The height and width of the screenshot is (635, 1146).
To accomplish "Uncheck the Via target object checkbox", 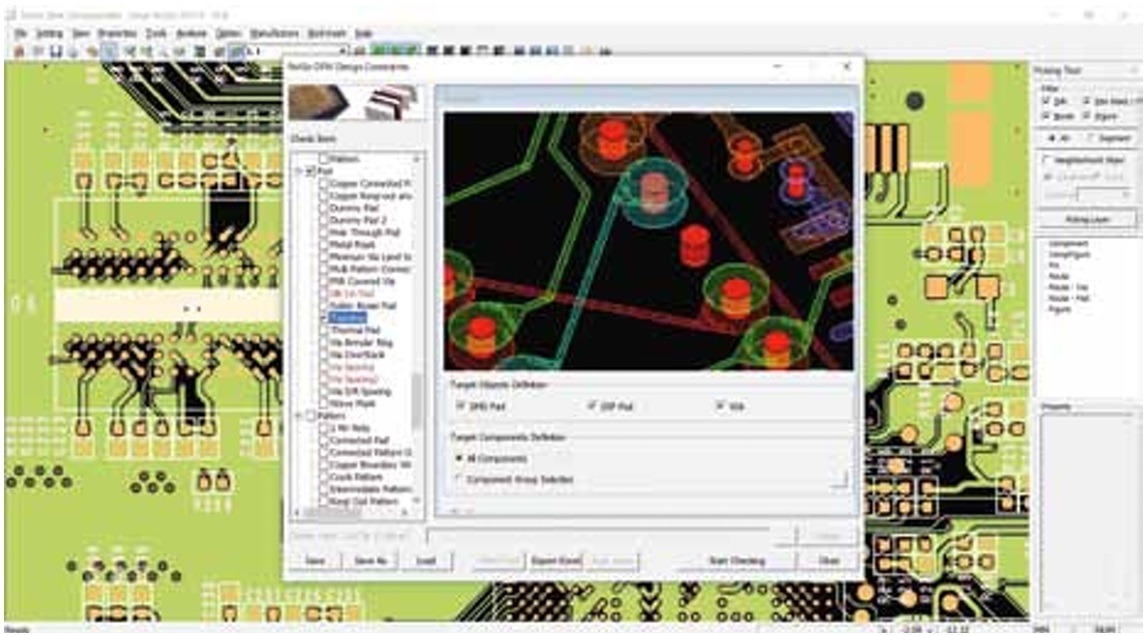I will click(x=720, y=406).
